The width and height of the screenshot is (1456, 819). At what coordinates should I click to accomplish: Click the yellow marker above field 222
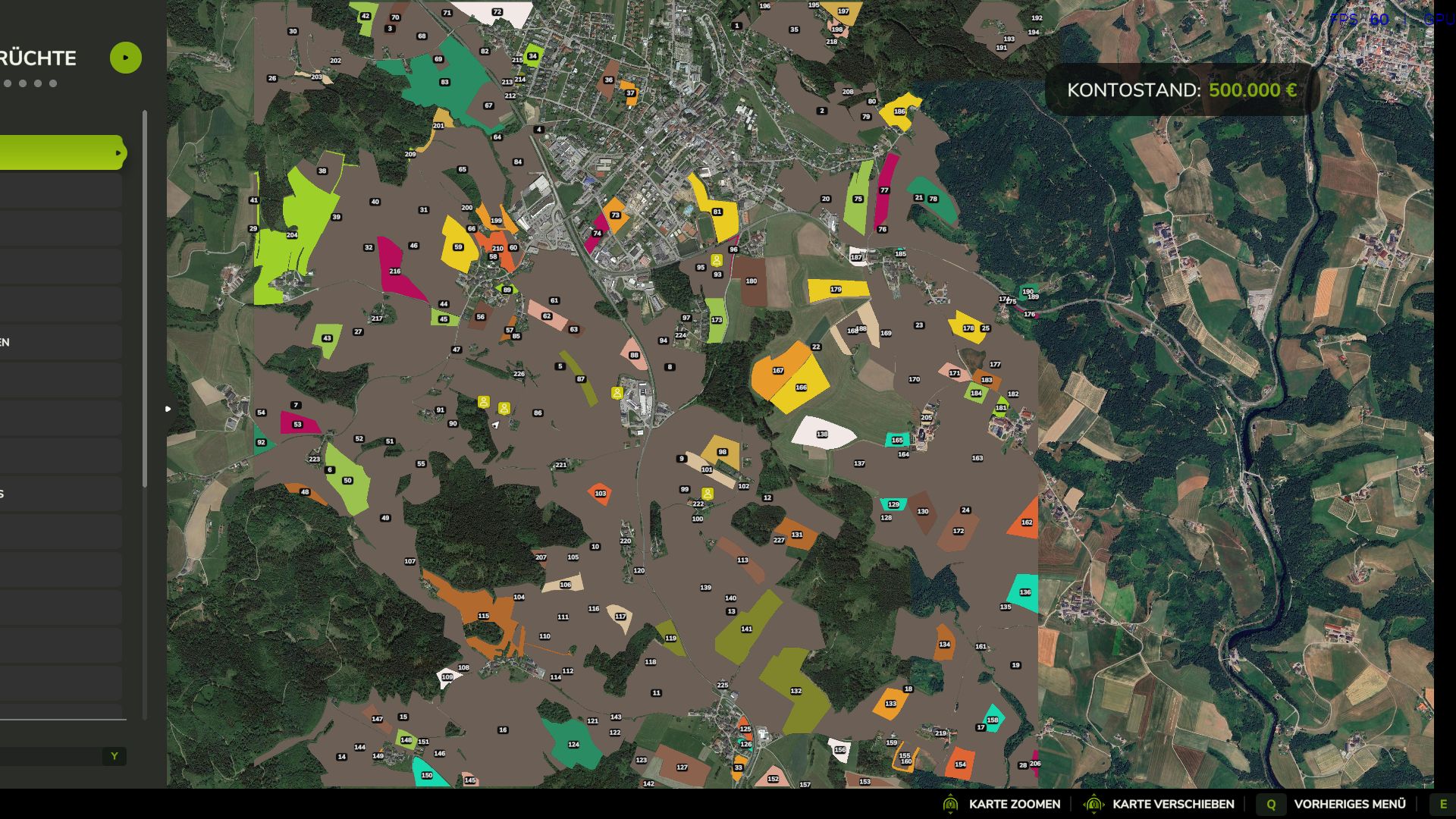click(708, 493)
